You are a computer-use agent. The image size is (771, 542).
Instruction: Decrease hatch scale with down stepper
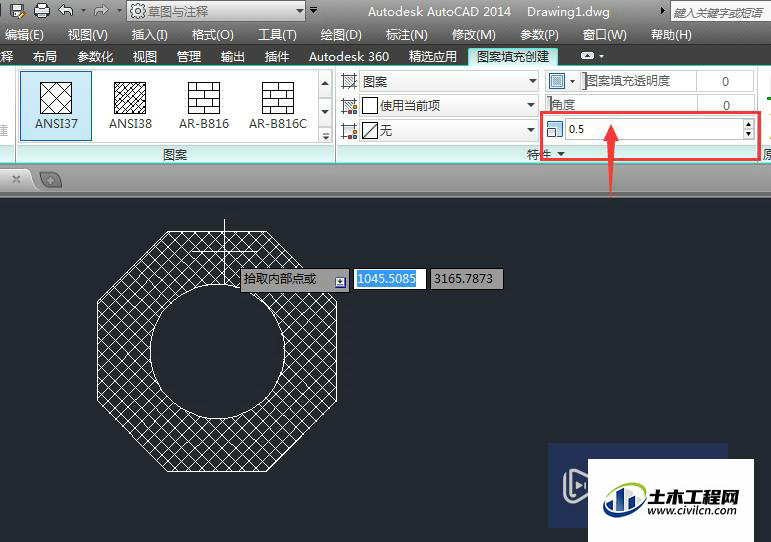click(x=748, y=134)
